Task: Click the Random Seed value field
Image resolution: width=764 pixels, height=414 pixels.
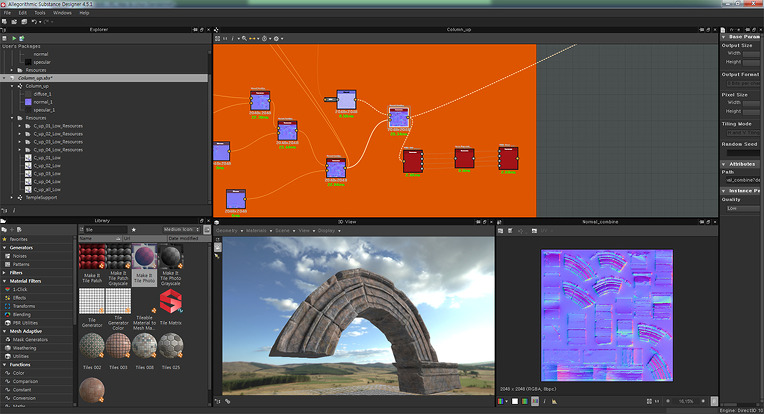Action: (743, 153)
